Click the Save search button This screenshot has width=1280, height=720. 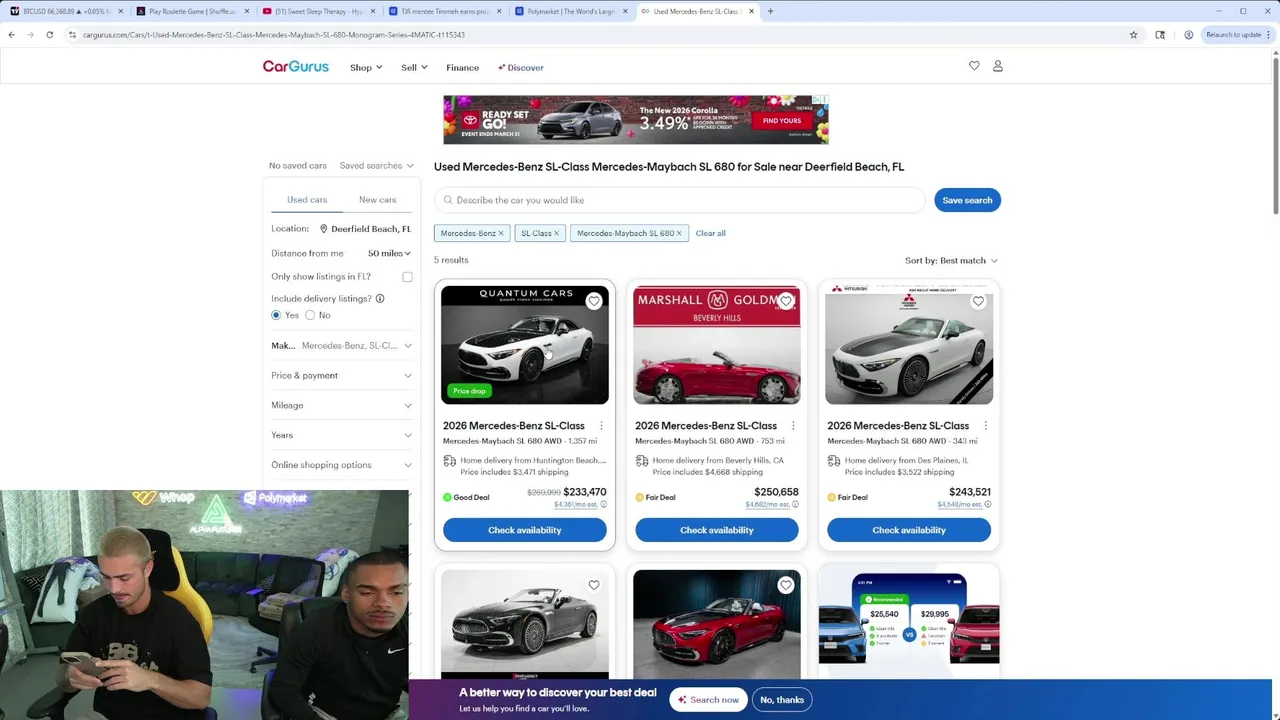967,200
